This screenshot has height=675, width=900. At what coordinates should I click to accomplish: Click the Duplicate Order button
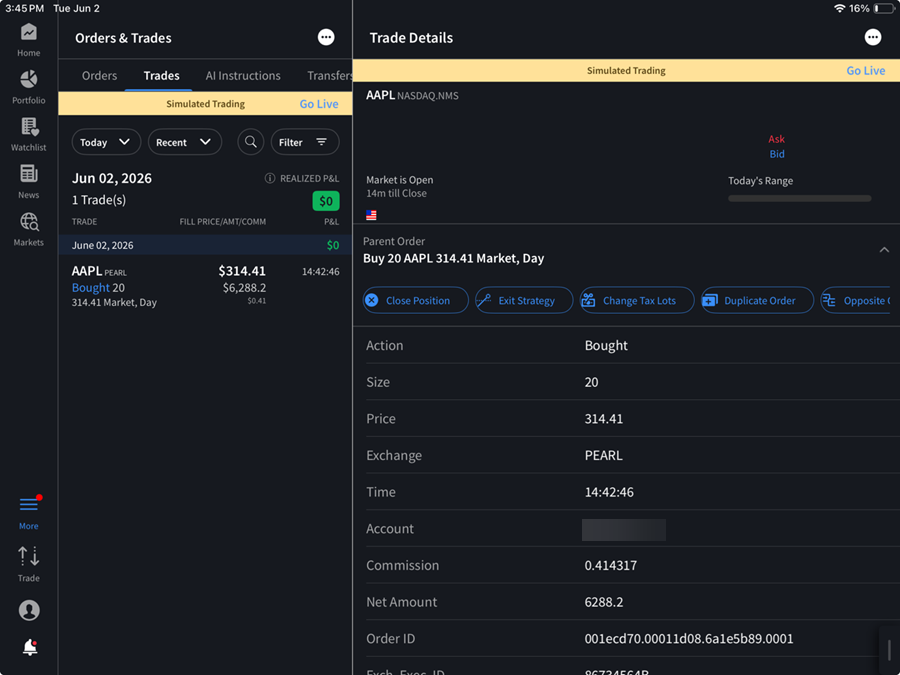[758, 300]
